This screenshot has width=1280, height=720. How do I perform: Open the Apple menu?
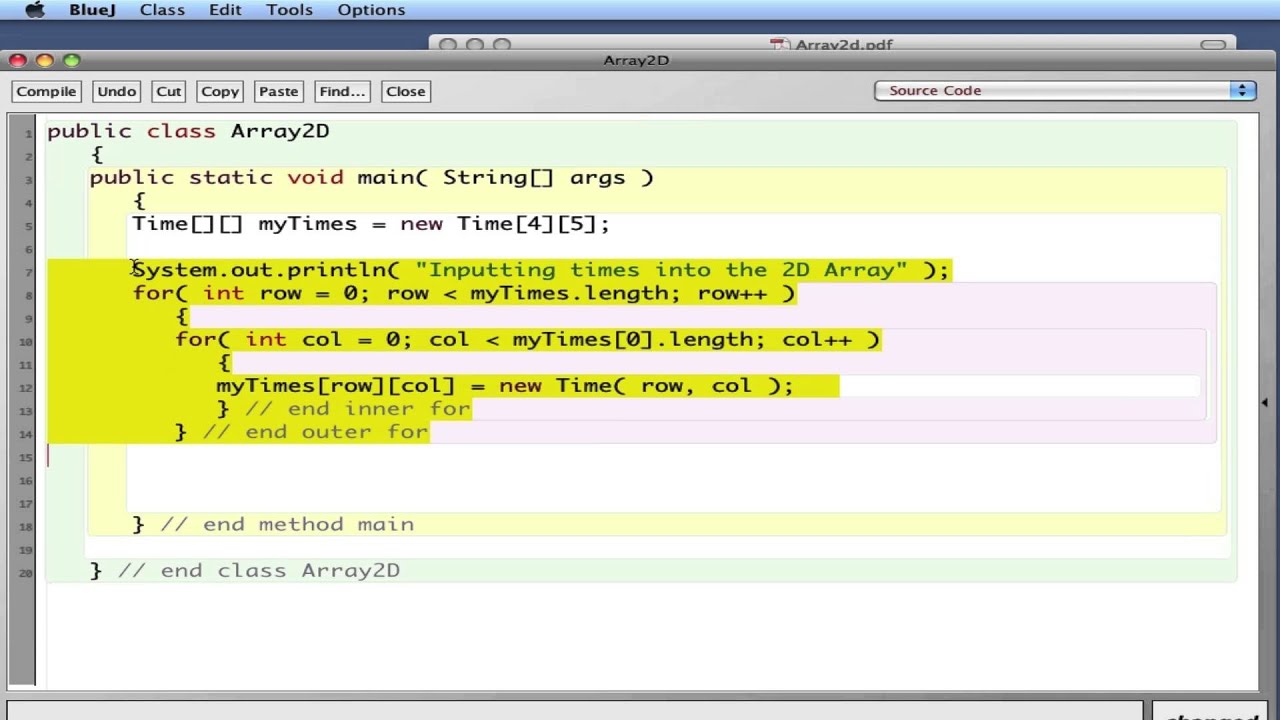coord(34,10)
